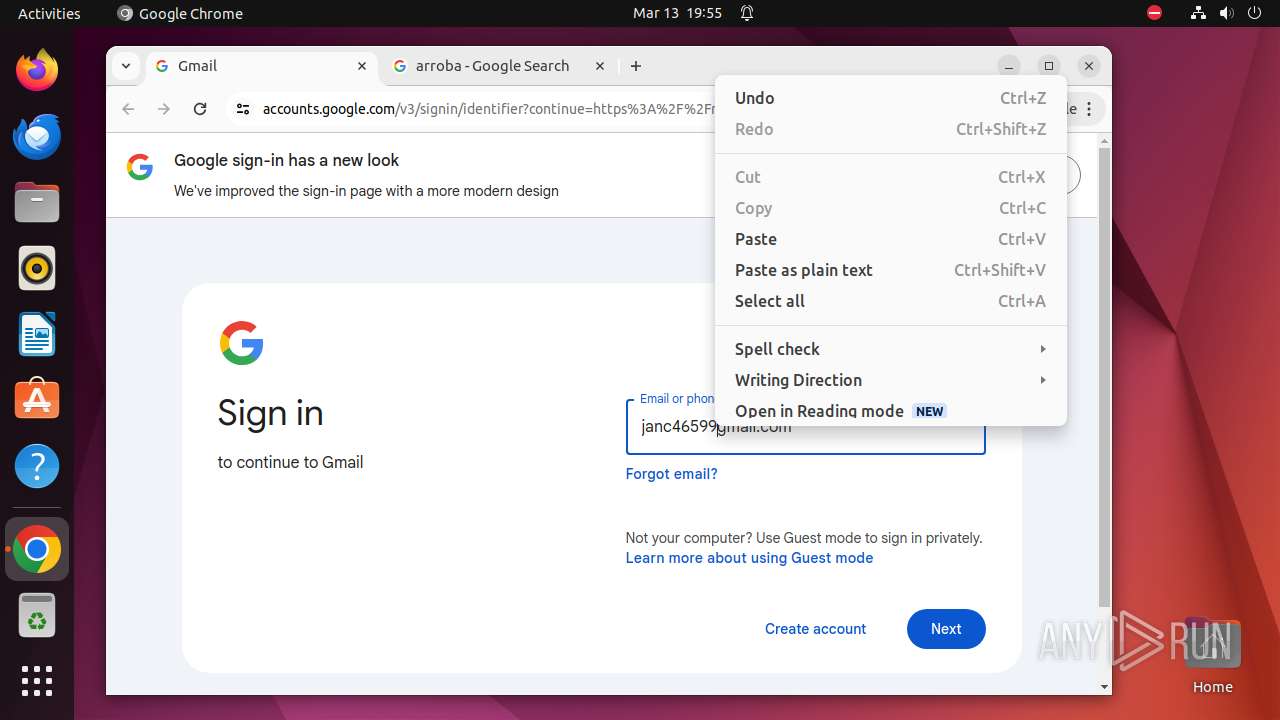The image size is (1280, 720).
Task: Switch to arroba Google Search tab
Action: (x=500, y=66)
